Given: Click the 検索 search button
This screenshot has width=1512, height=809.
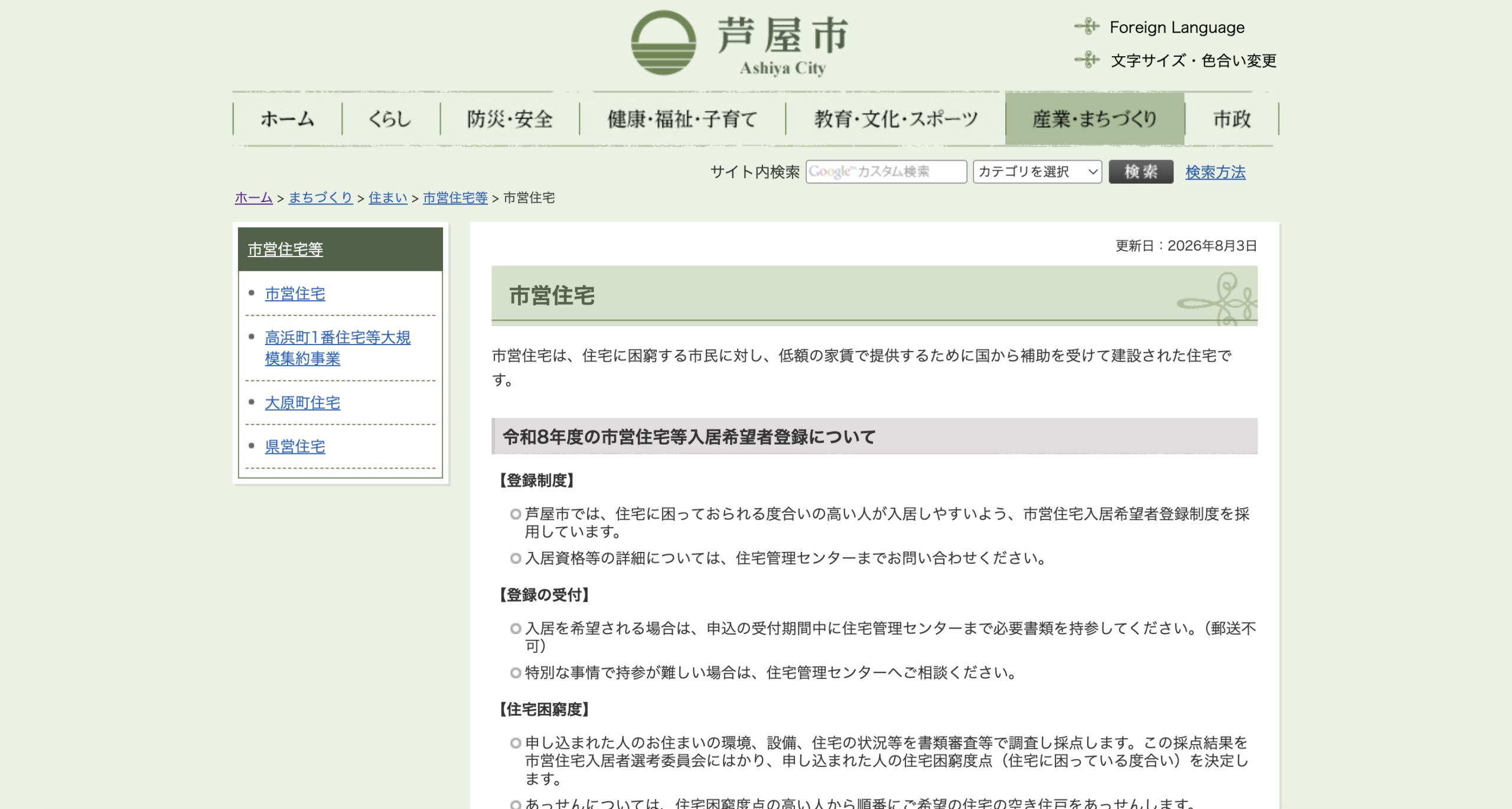Looking at the screenshot, I should tap(1140, 172).
